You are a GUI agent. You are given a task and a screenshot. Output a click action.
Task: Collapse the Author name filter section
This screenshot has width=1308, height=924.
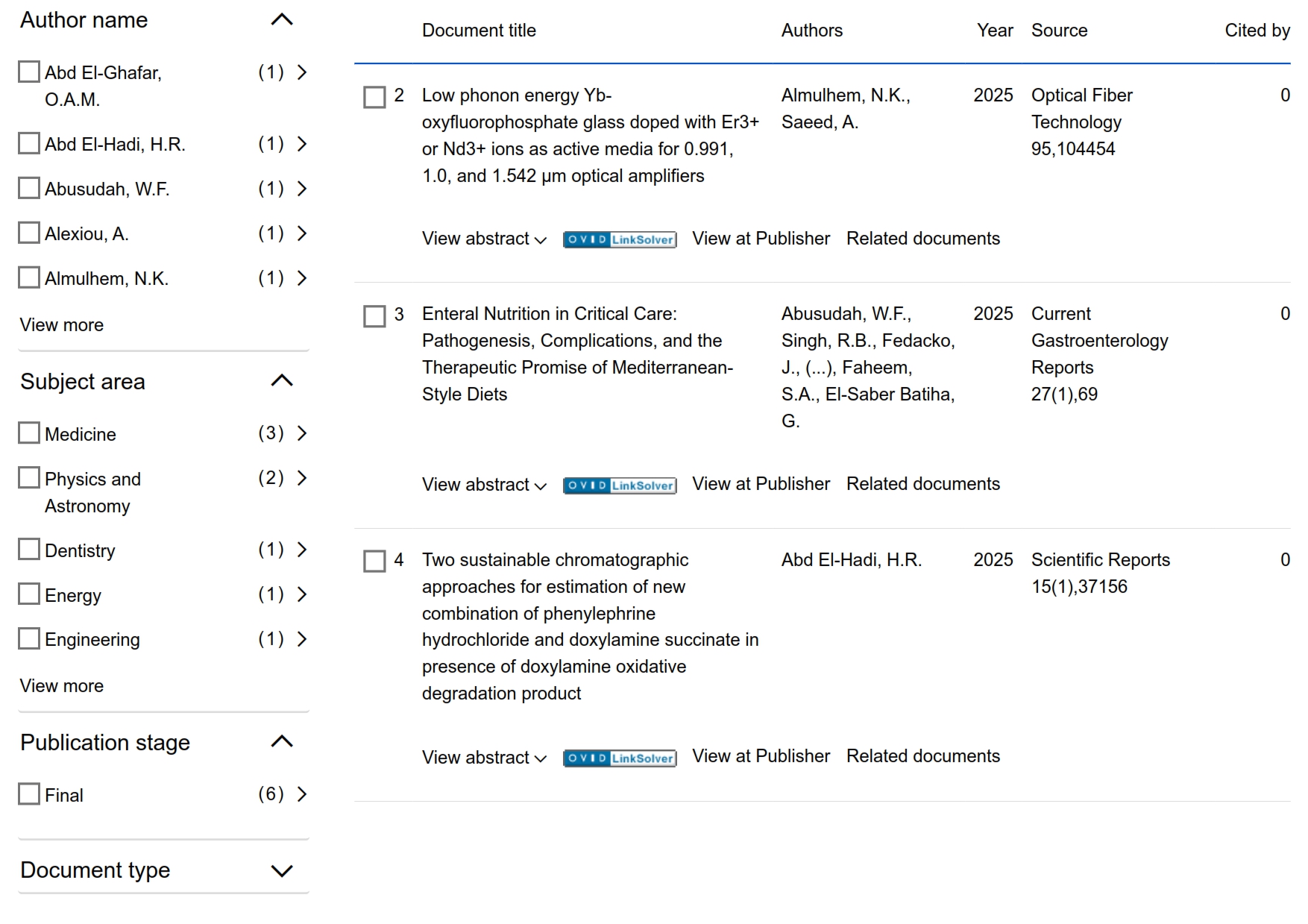pyautogui.click(x=282, y=20)
